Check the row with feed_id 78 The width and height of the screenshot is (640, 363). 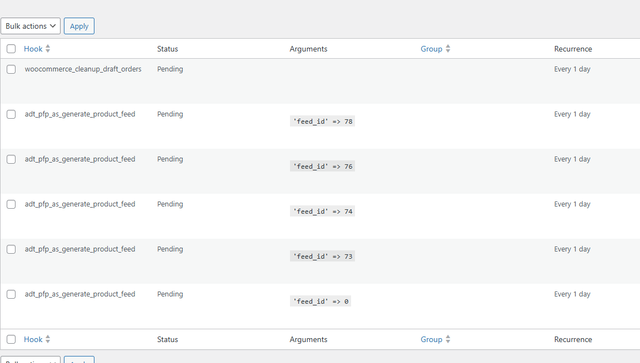tap(11, 114)
